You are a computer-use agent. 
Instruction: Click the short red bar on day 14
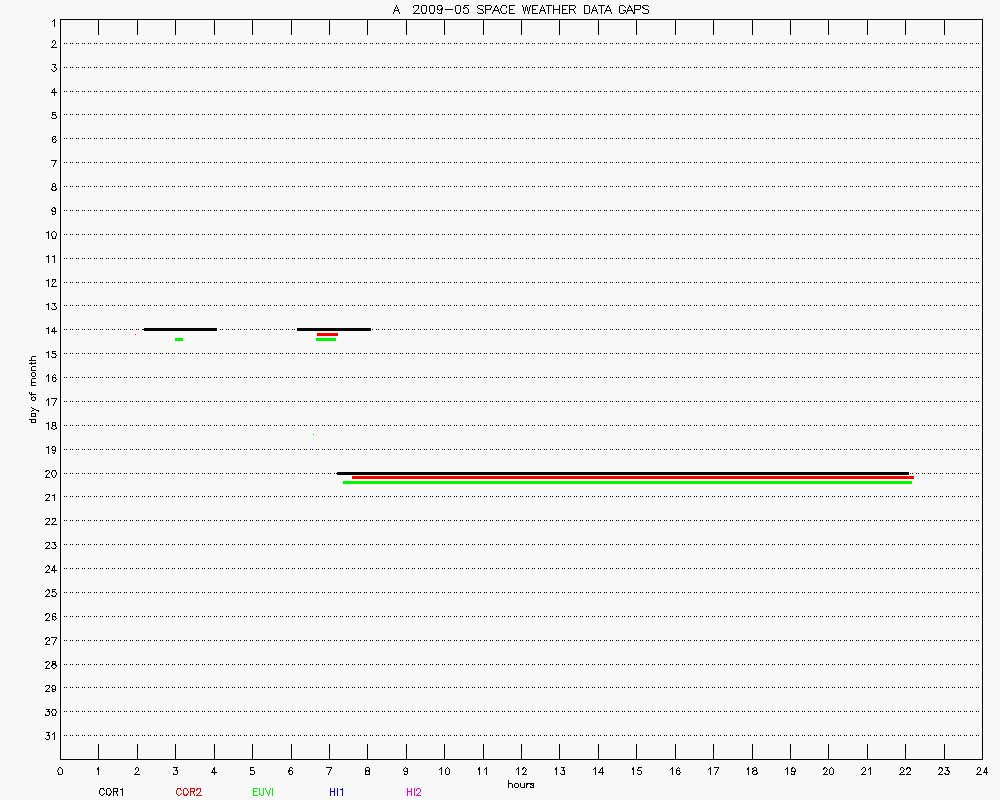pyautogui.click(x=327, y=334)
